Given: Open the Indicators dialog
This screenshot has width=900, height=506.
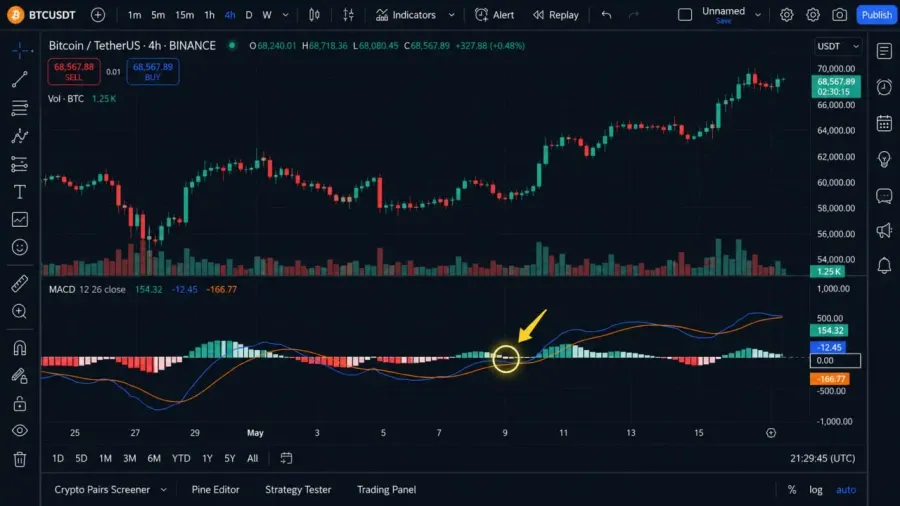Looking at the screenshot, I should 406,15.
